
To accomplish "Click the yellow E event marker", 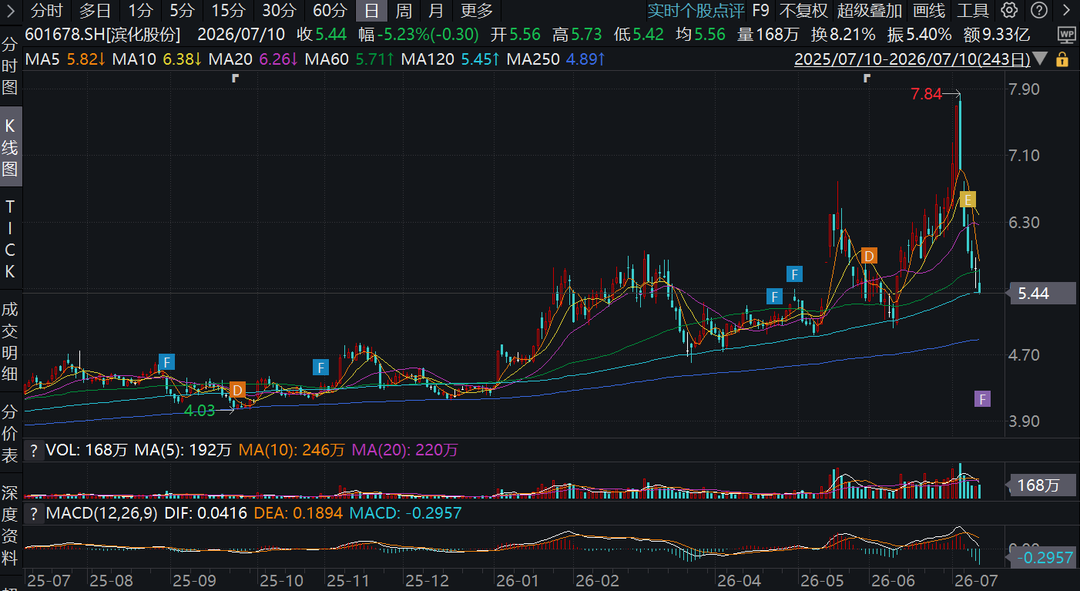I will [x=968, y=200].
